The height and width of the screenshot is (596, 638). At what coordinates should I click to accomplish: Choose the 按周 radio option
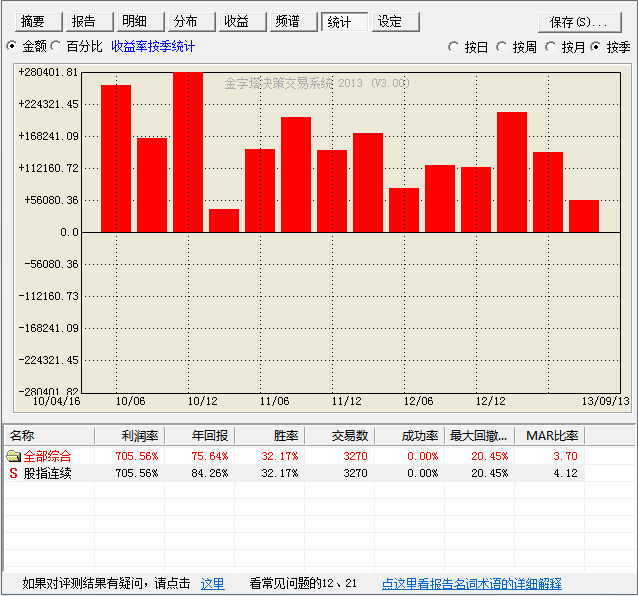pyautogui.click(x=502, y=47)
